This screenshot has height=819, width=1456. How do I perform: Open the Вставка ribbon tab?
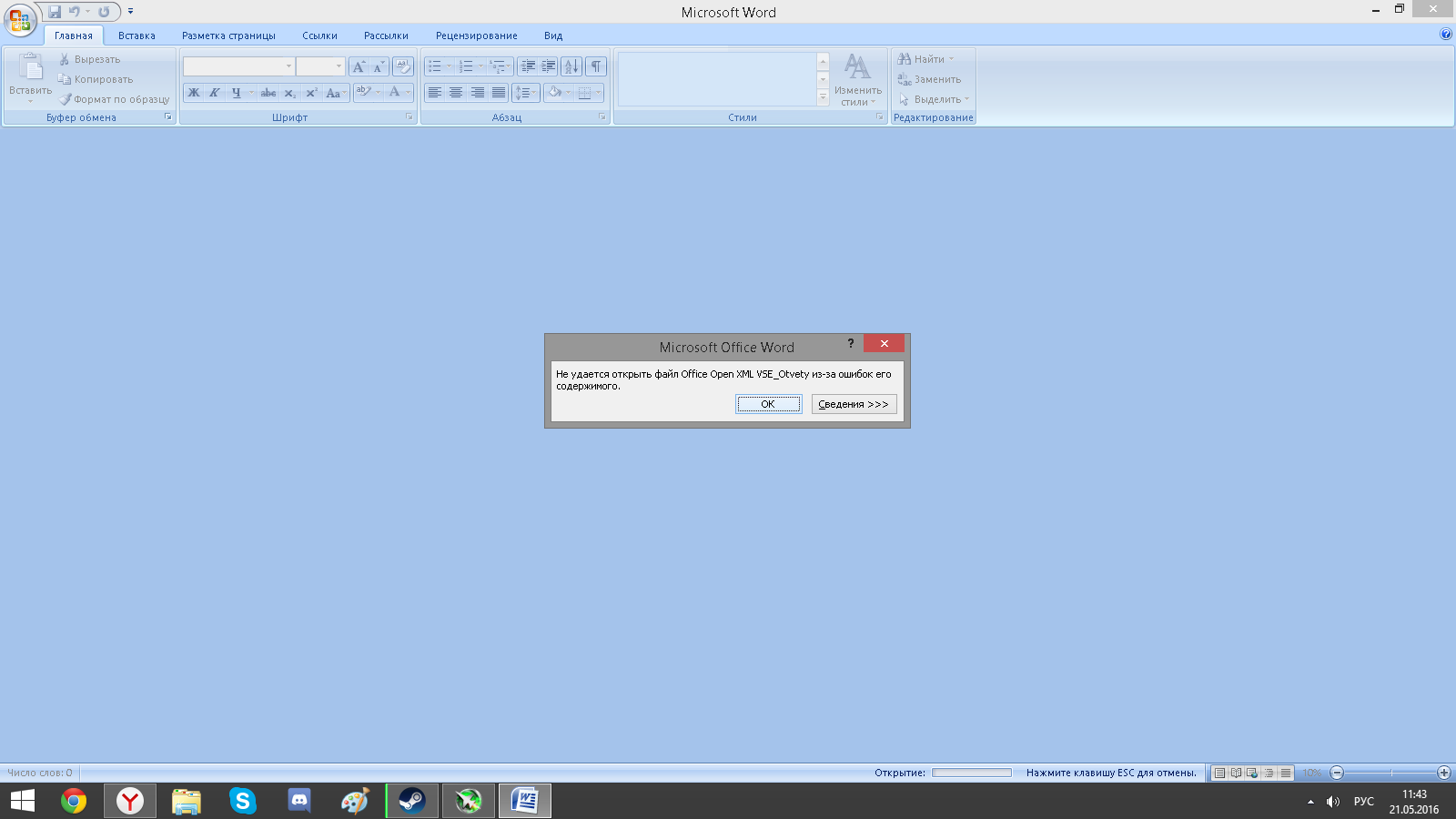136,35
